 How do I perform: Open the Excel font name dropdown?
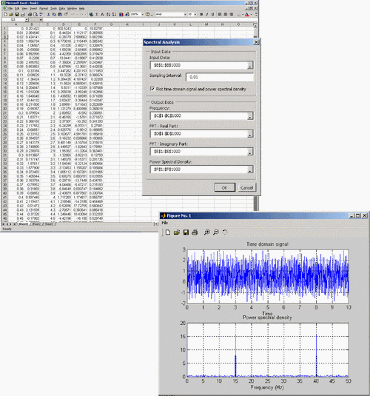(x=185, y=14)
